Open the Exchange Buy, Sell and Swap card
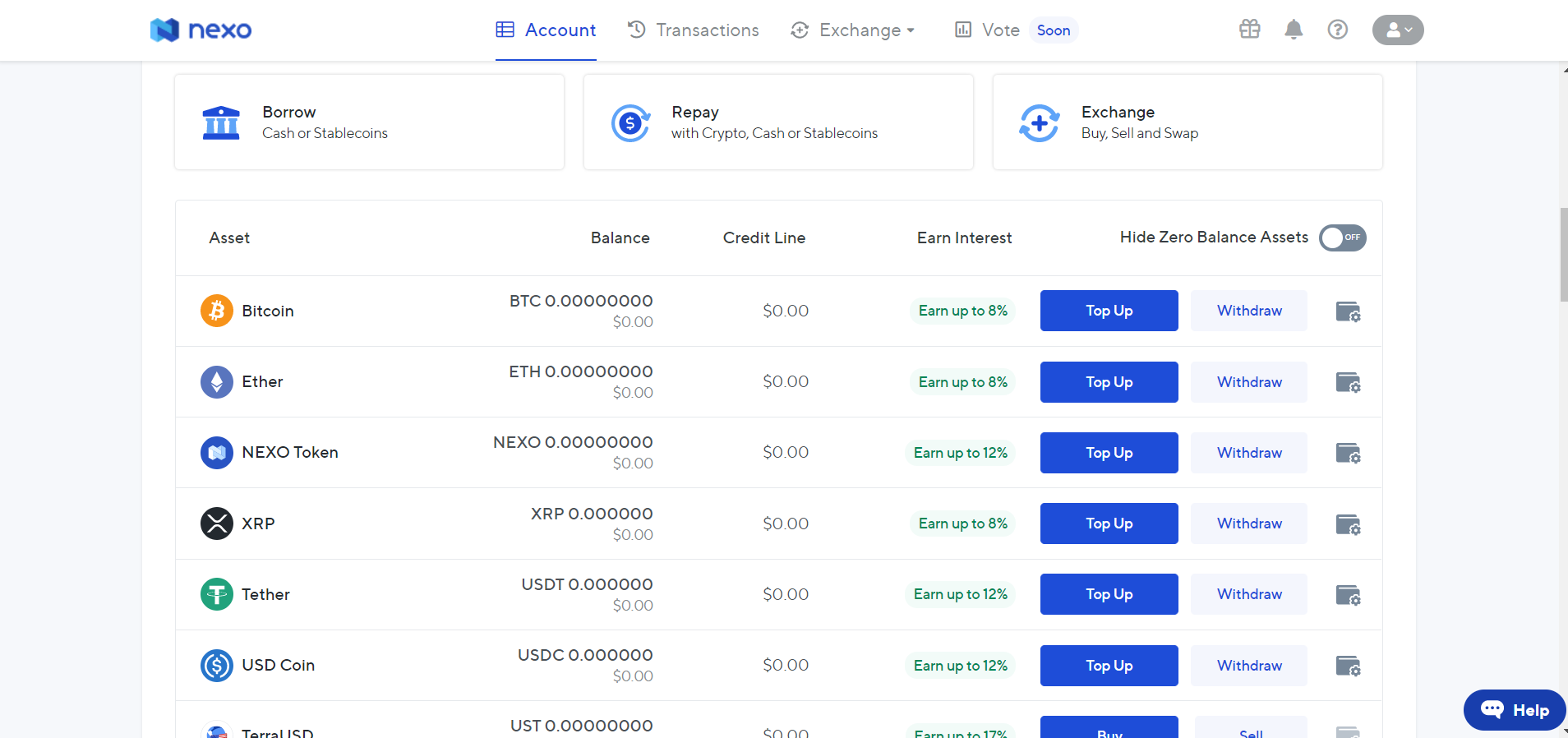The image size is (1568, 738). [x=1188, y=122]
